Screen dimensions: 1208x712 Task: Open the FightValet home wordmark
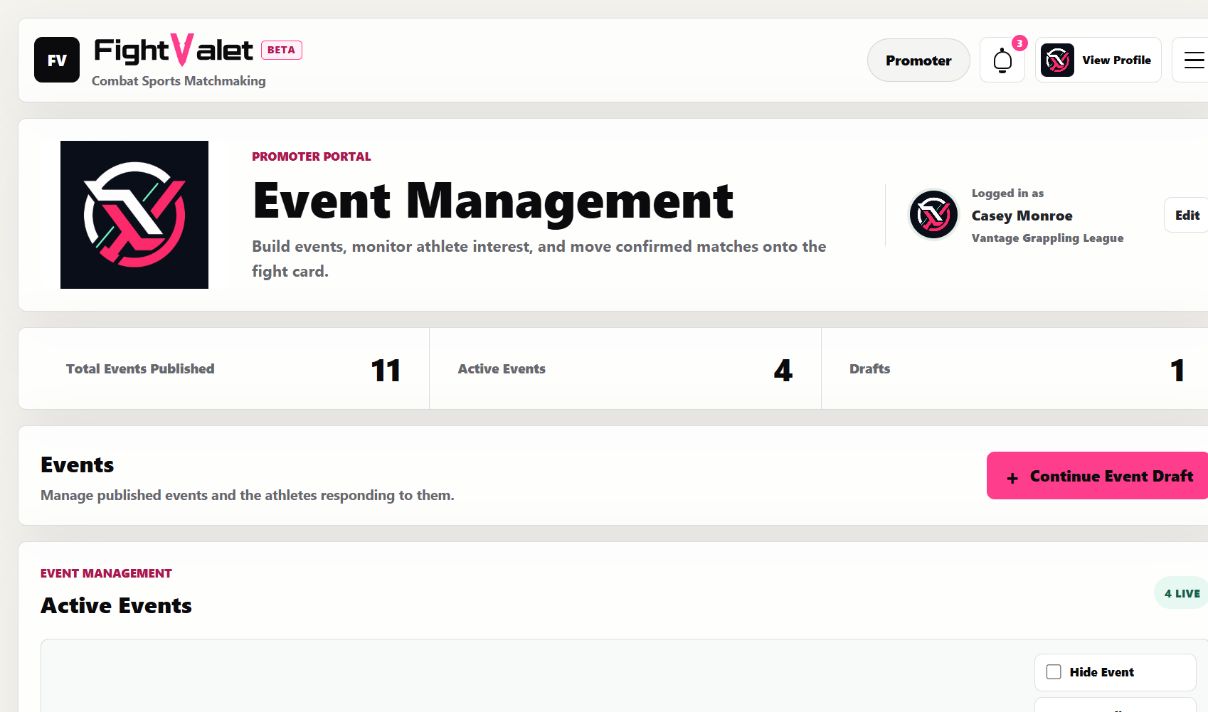[174, 50]
